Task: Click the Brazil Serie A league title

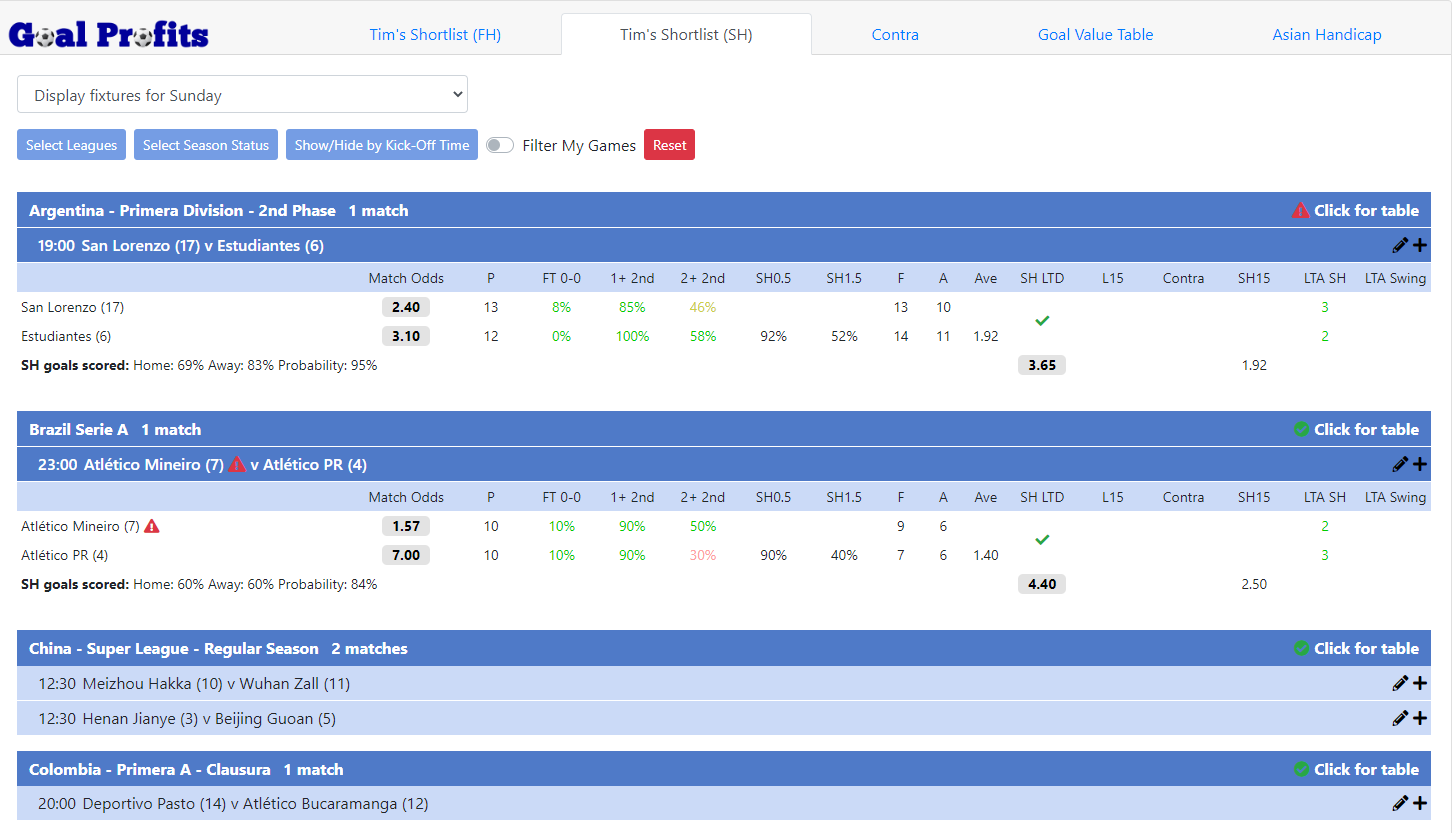Action: click(79, 429)
